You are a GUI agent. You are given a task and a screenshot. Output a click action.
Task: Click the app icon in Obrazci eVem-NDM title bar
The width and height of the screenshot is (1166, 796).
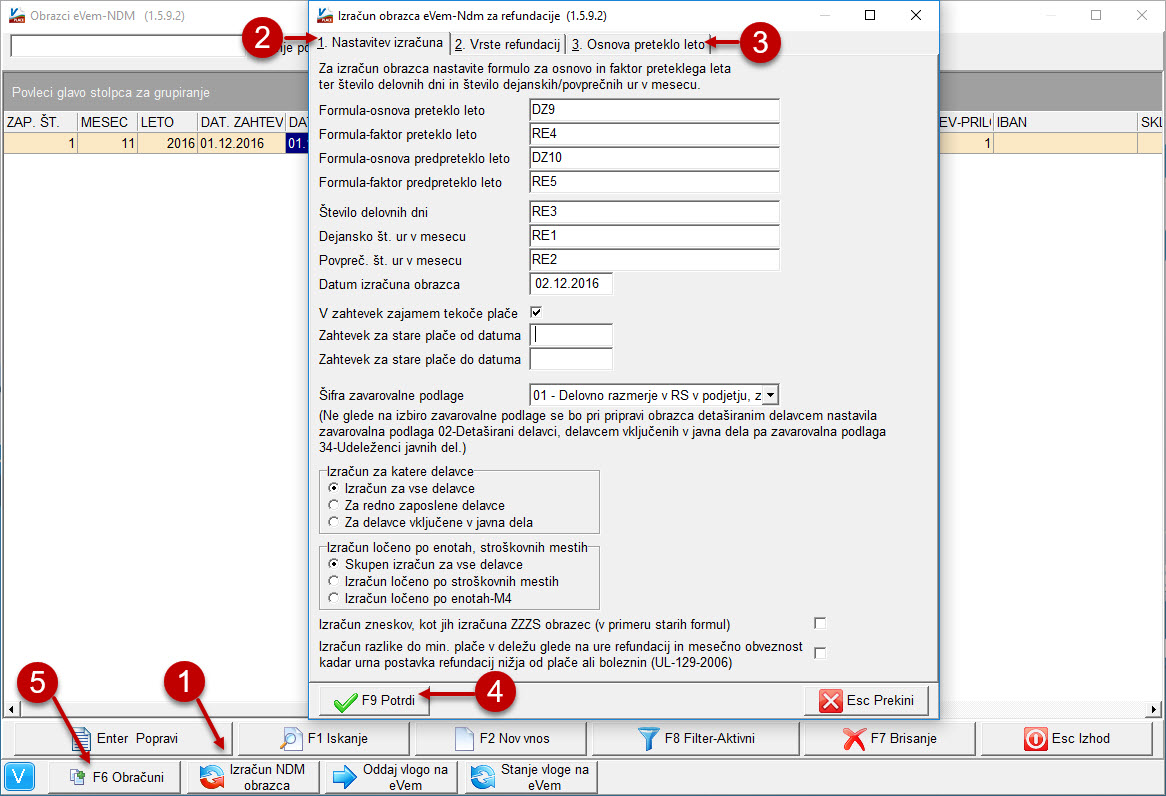click(x=17, y=15)
